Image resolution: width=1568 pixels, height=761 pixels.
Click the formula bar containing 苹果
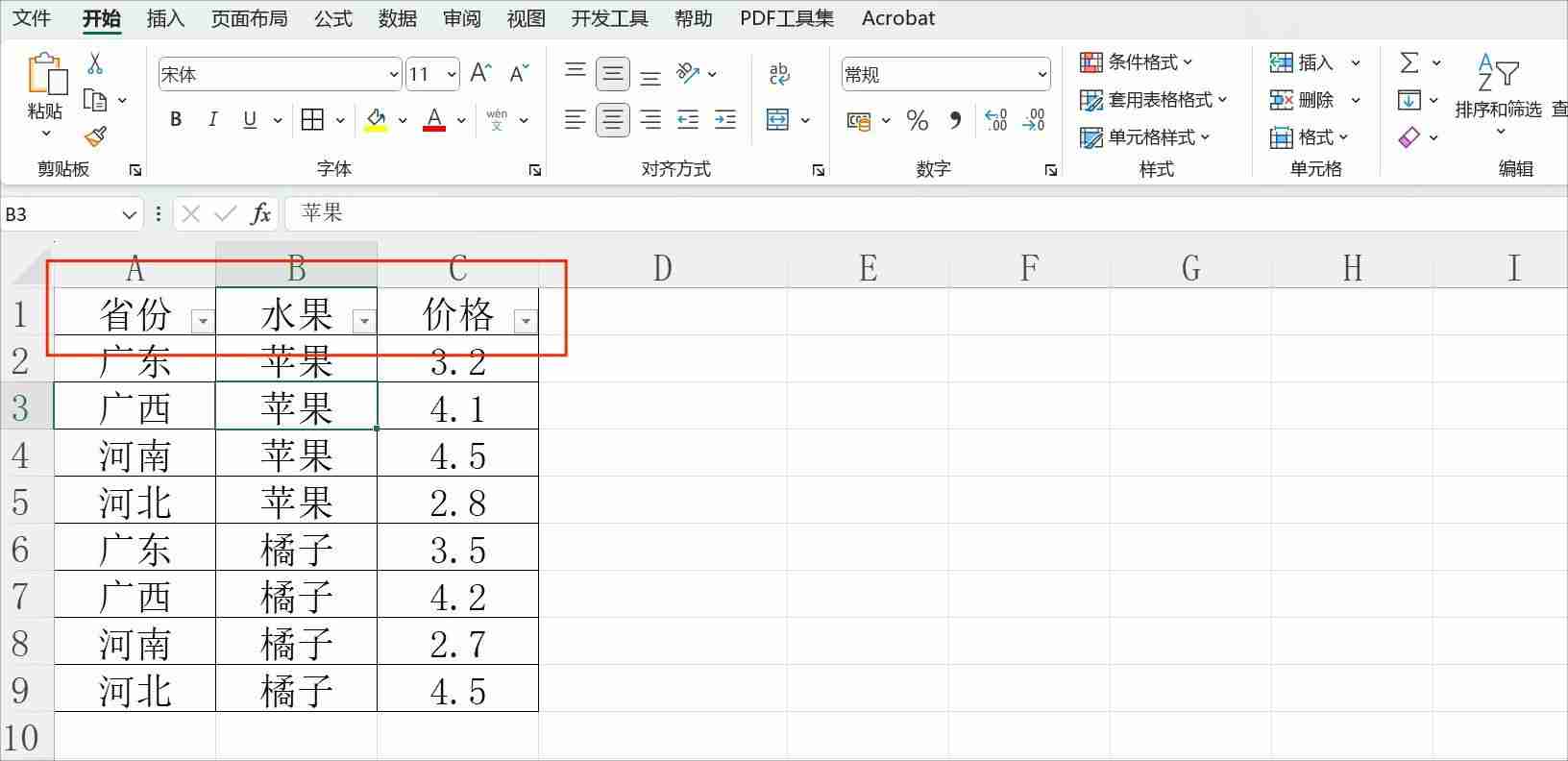(926, 213)
